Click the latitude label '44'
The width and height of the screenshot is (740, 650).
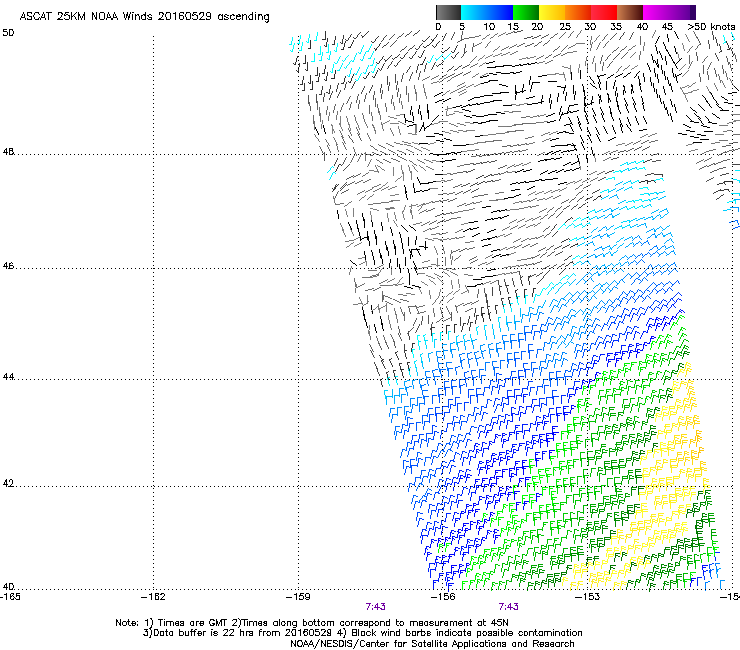[8, 377]
